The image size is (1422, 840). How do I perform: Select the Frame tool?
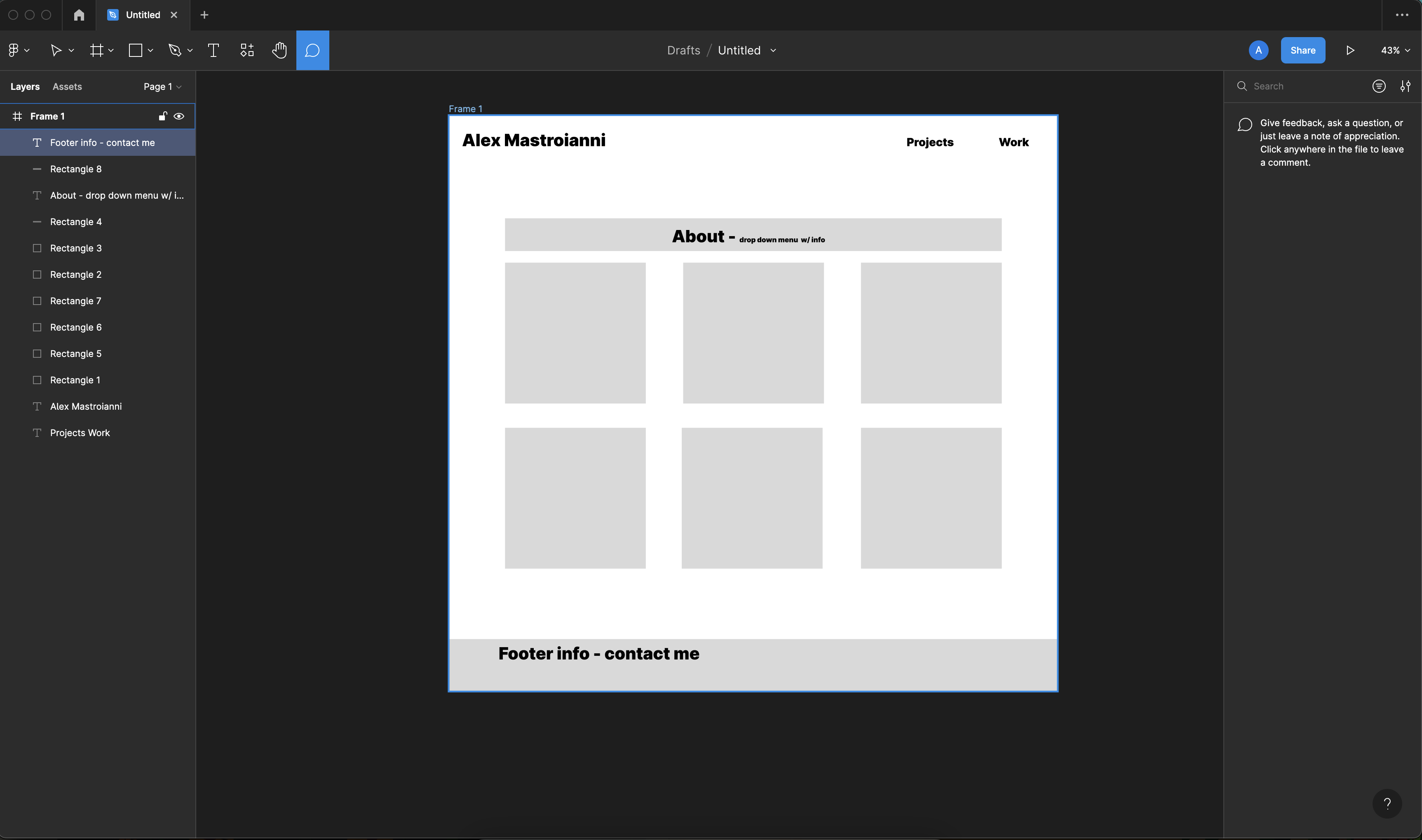coord(97,50)
